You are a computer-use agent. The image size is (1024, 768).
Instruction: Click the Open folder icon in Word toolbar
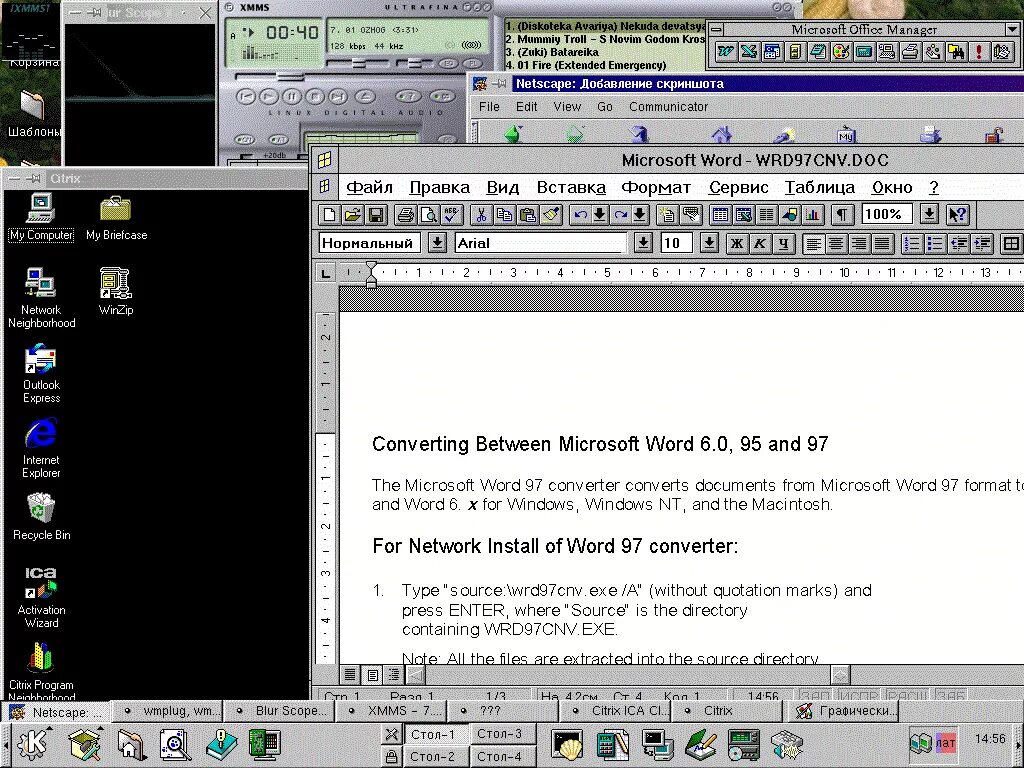coord(353,214)
